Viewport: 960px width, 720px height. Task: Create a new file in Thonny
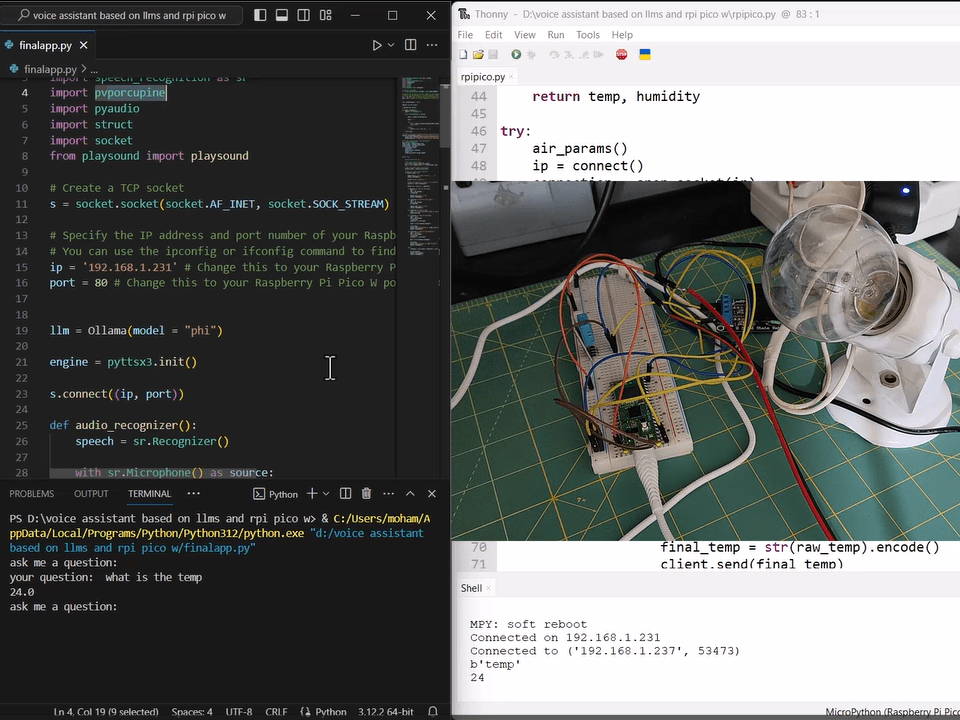(461, 54)
